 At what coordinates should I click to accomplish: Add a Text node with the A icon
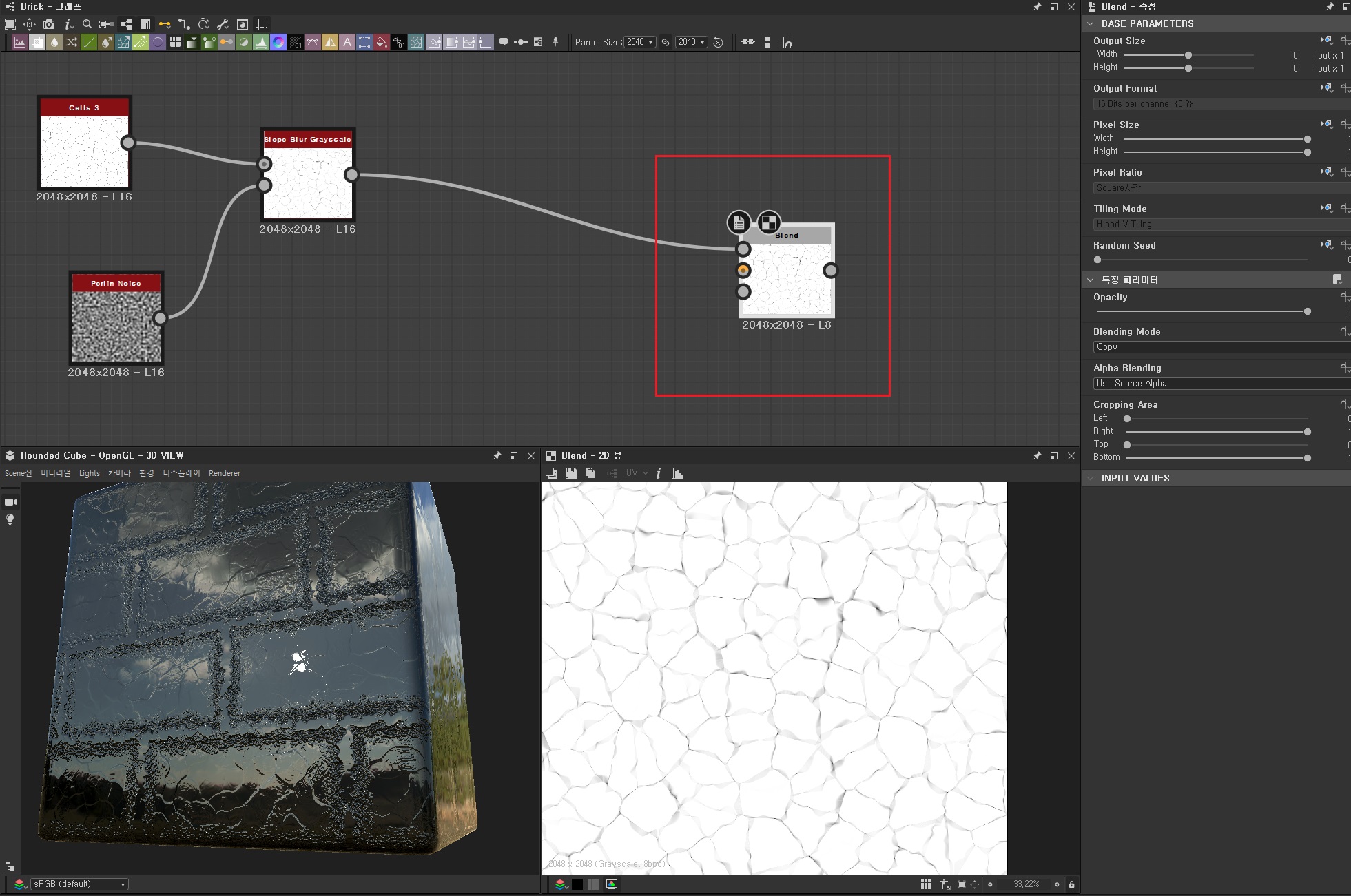[x=347, y=42]
